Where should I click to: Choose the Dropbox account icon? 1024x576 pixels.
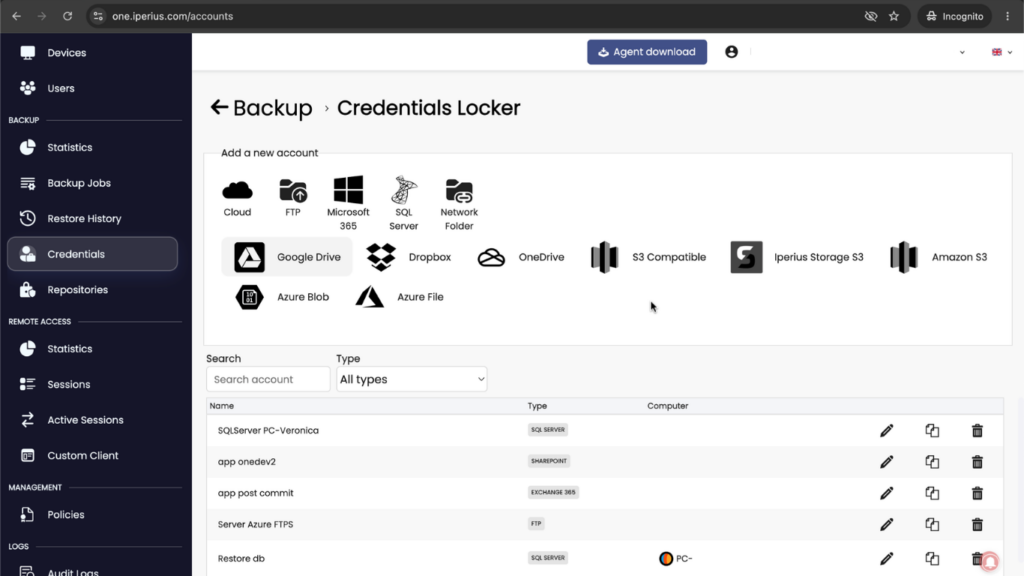tap(381, 257)
